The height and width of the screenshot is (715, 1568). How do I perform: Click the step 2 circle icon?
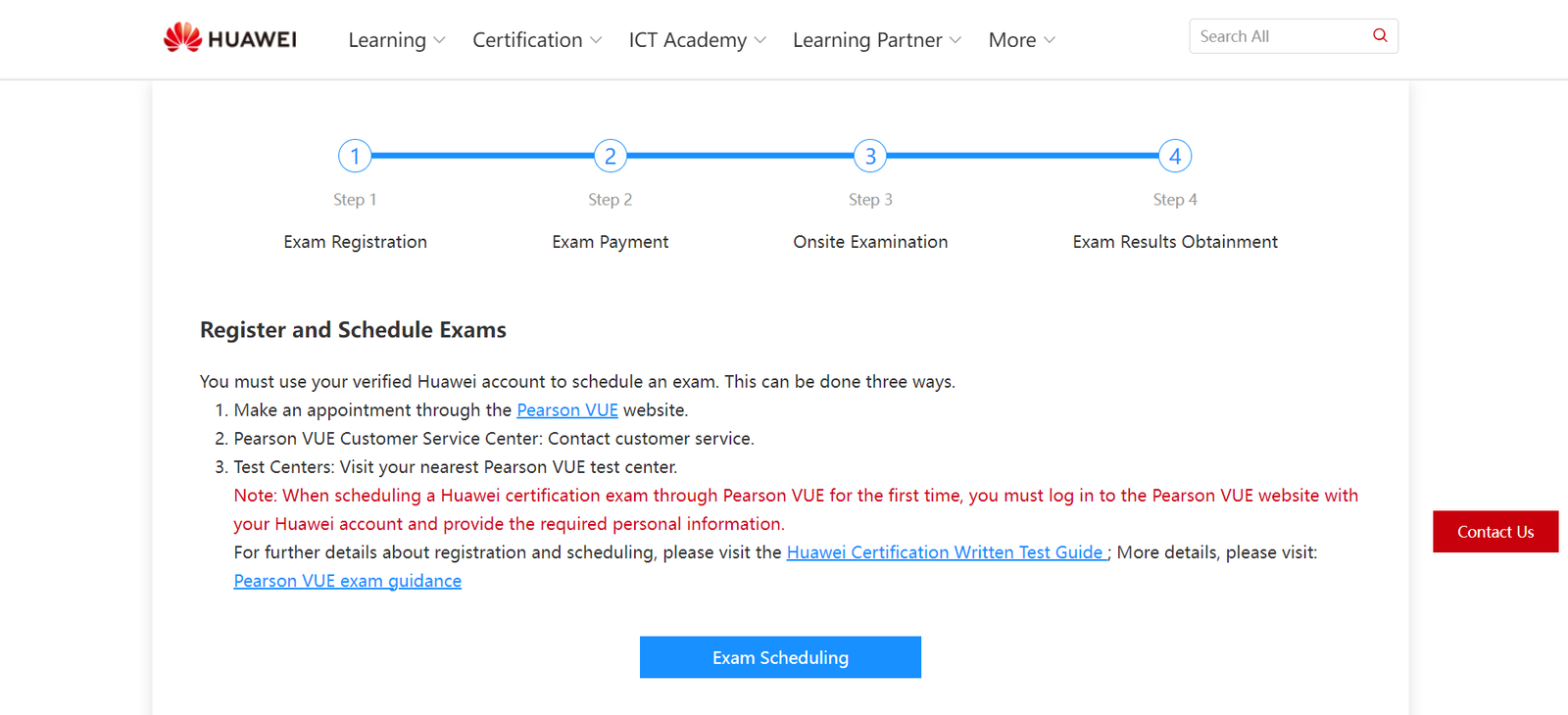(x=611, y=156)
